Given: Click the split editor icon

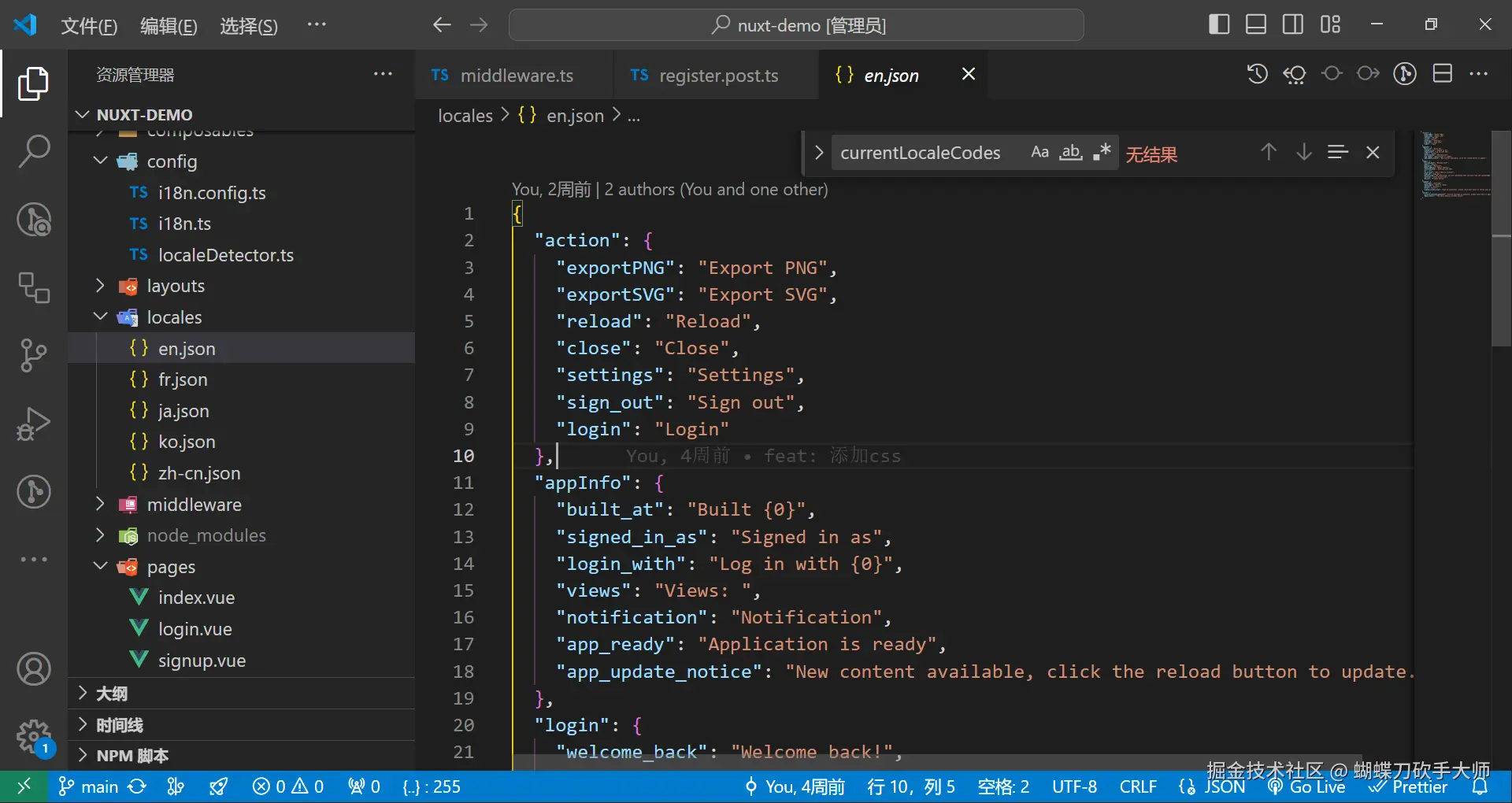Looking at the screenshot, I should point(1442,74).
